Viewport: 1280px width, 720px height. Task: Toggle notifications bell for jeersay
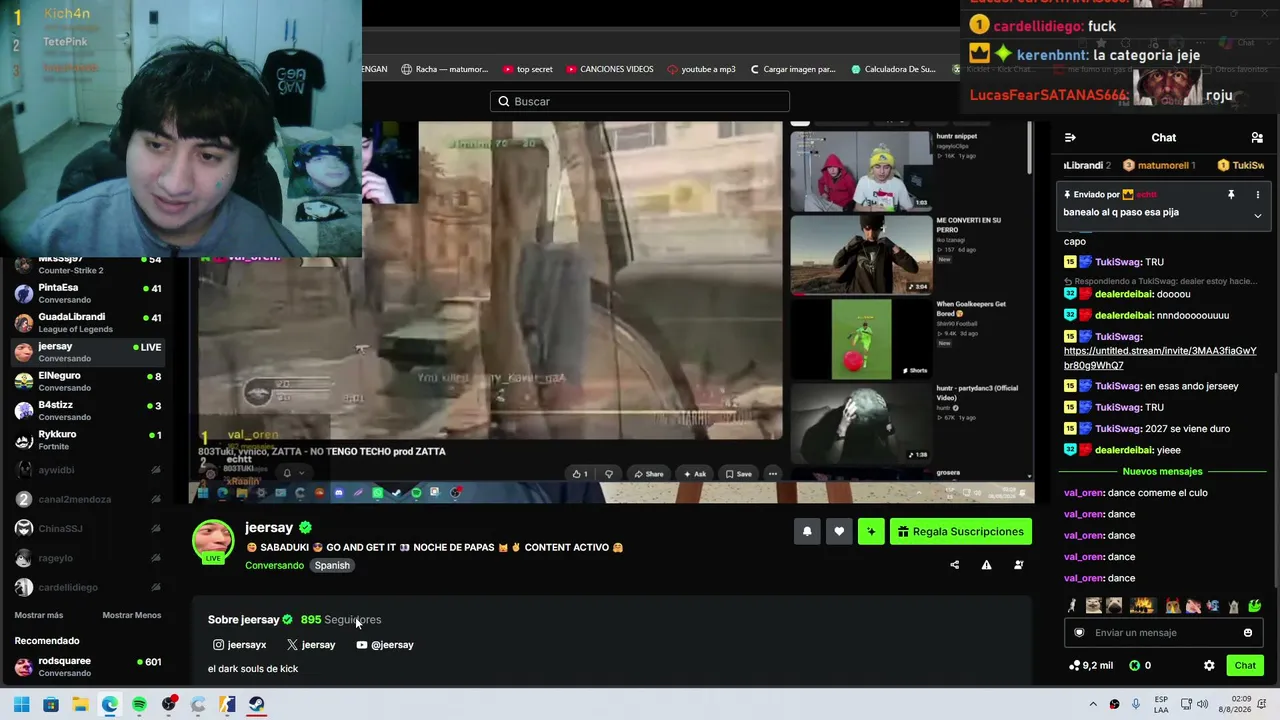coord(807,532)
